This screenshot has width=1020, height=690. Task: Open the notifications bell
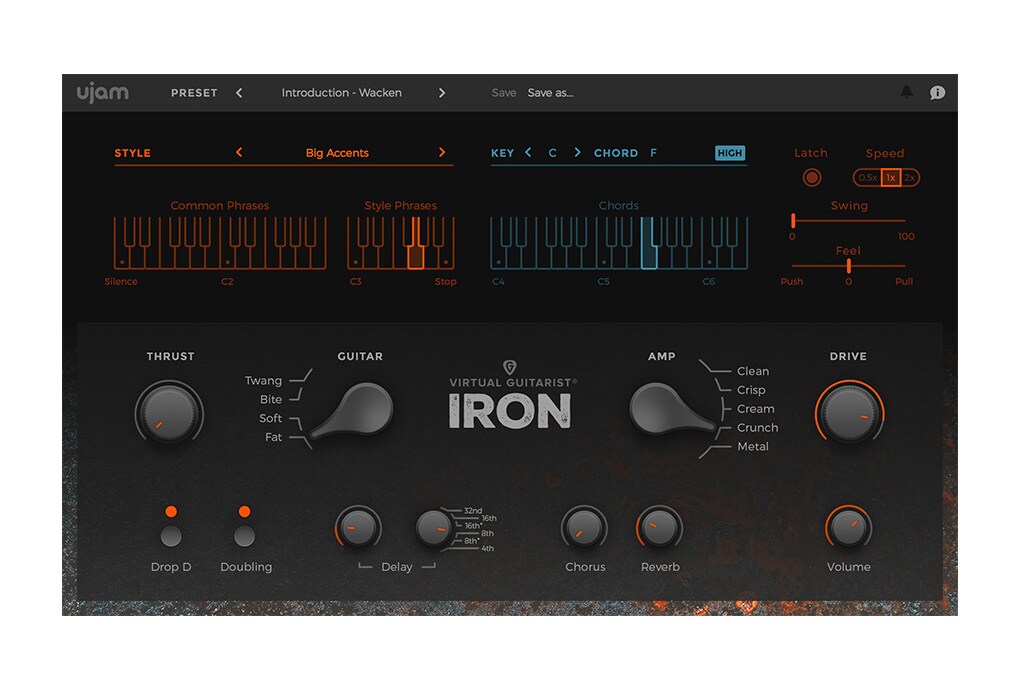click(x=906, y=92)
